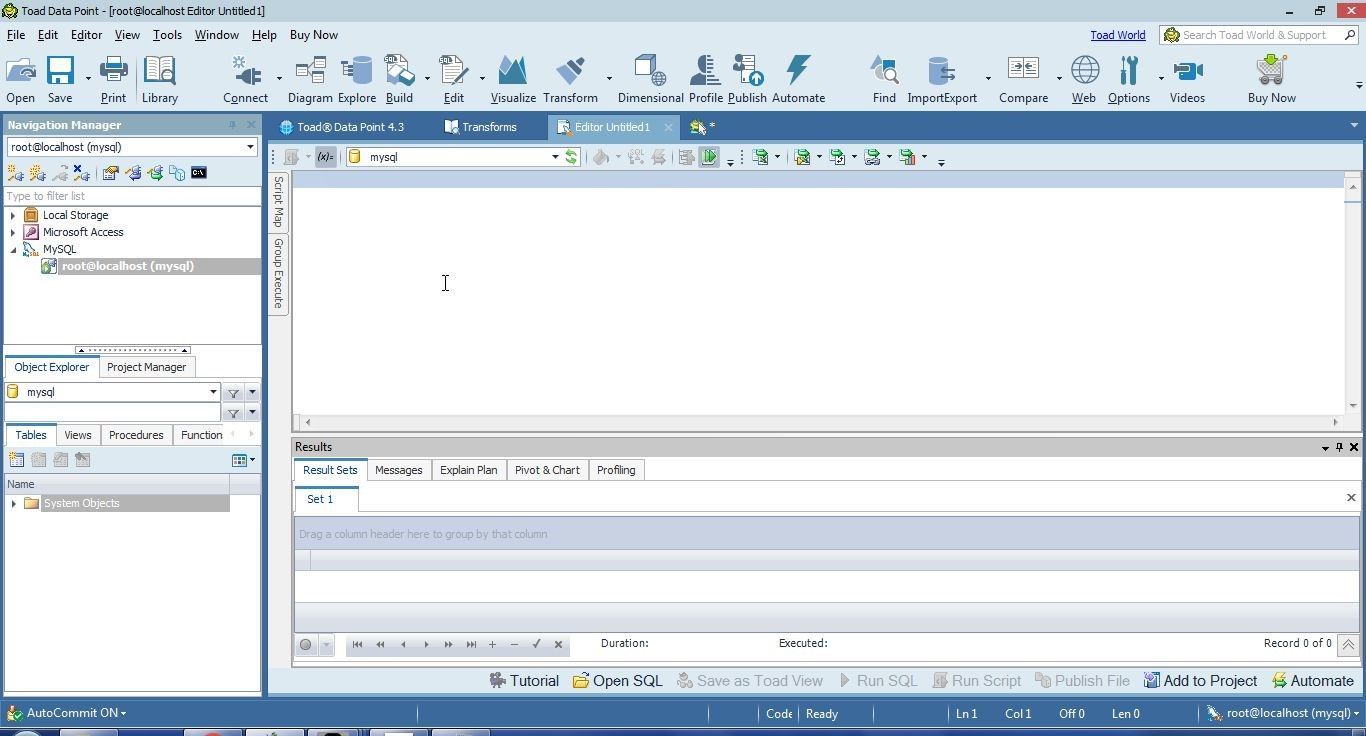
Task: Open the Compare tool
Action: 1023,79
